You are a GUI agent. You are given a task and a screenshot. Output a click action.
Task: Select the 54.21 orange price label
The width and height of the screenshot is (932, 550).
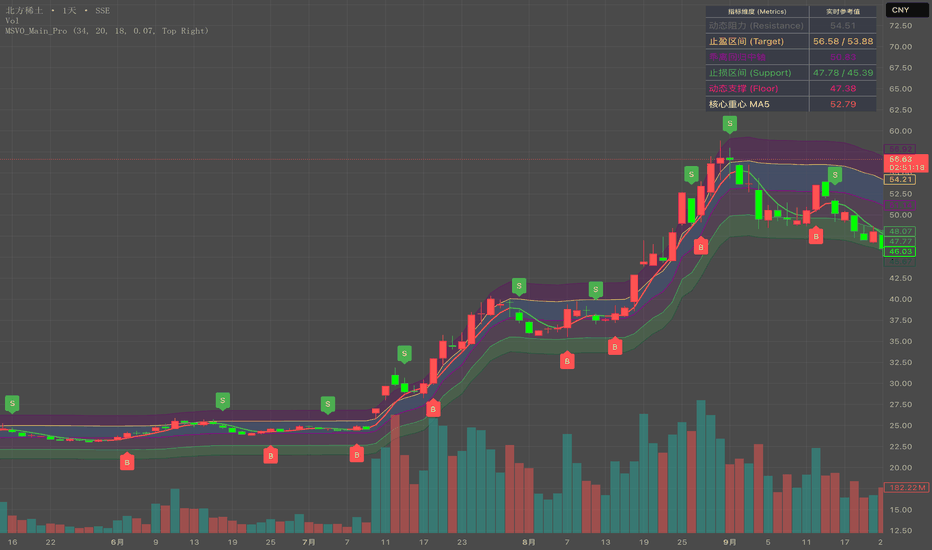900,180
